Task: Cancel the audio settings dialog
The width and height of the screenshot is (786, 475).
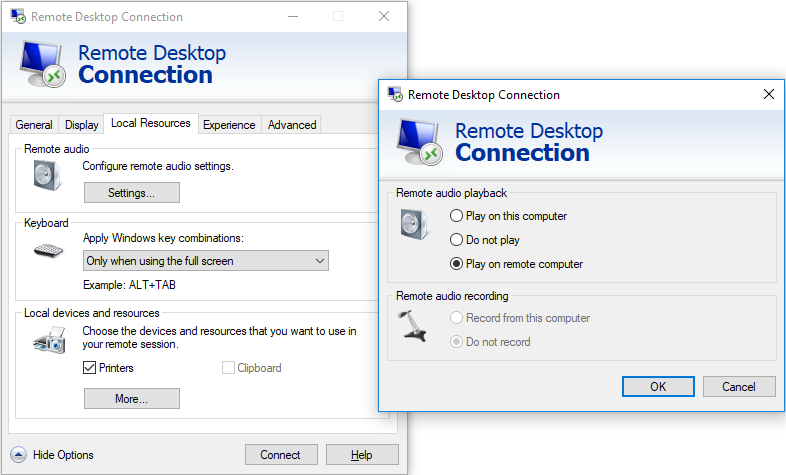Action: click(739, 386)
